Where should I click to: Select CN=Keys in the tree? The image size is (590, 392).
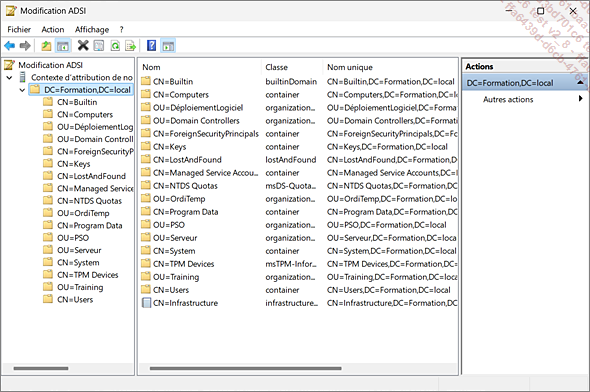click(x=74, y=164)
